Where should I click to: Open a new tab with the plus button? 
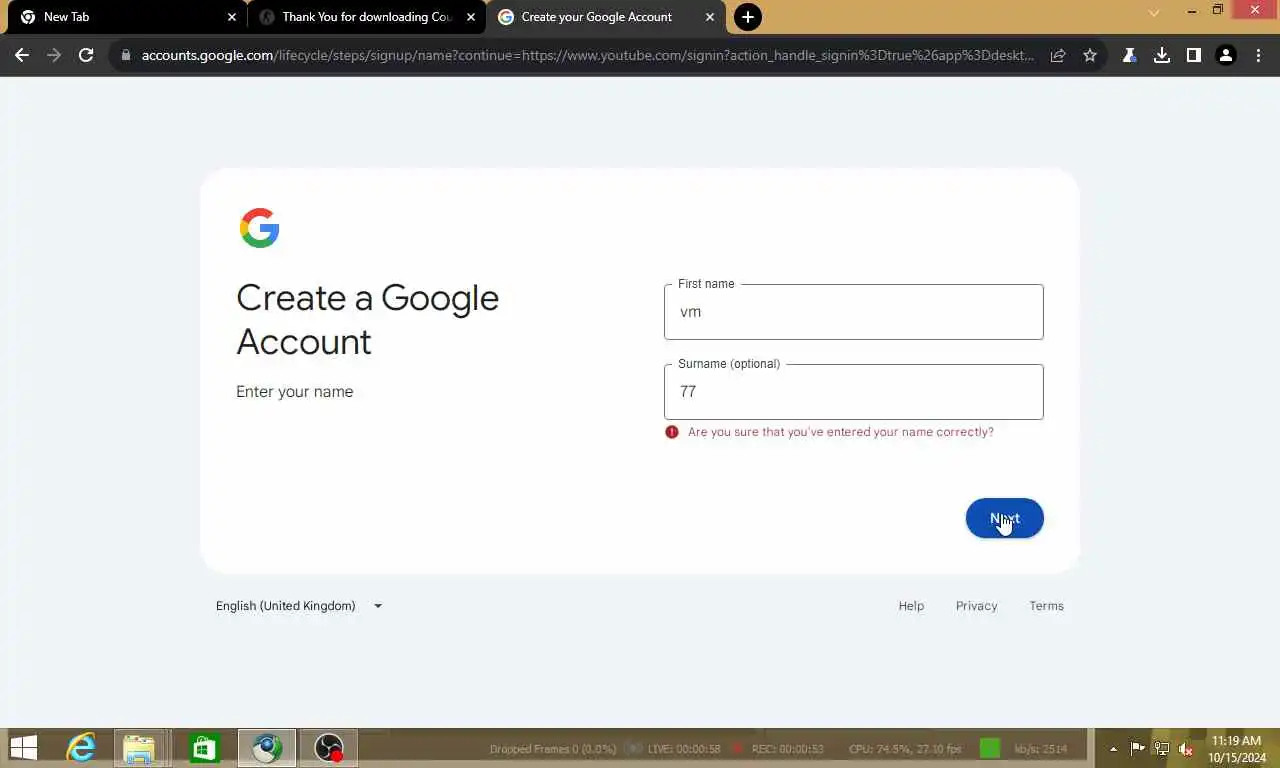[747, 17]
